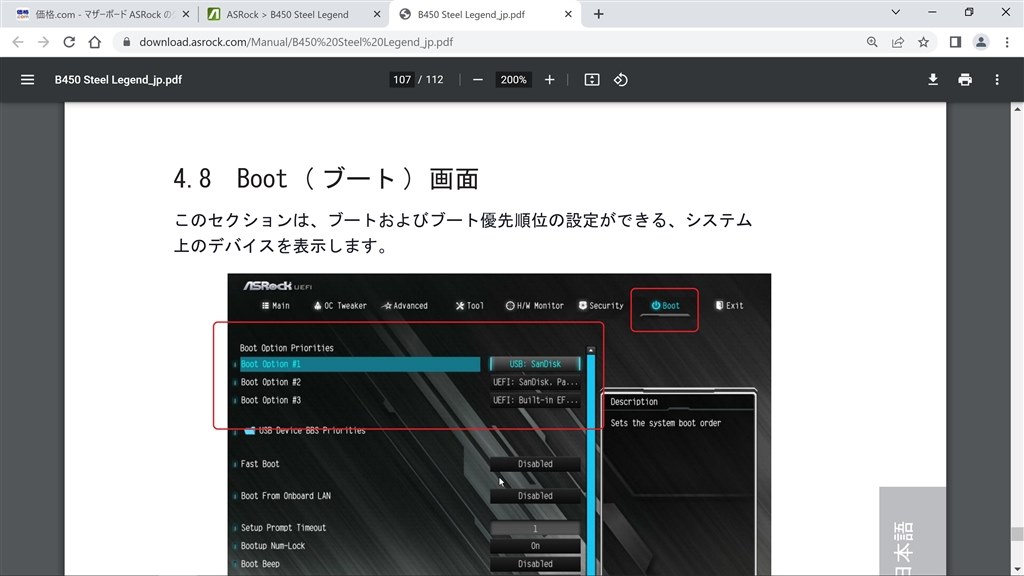Click Boot Option #1 row

(360, 364)
